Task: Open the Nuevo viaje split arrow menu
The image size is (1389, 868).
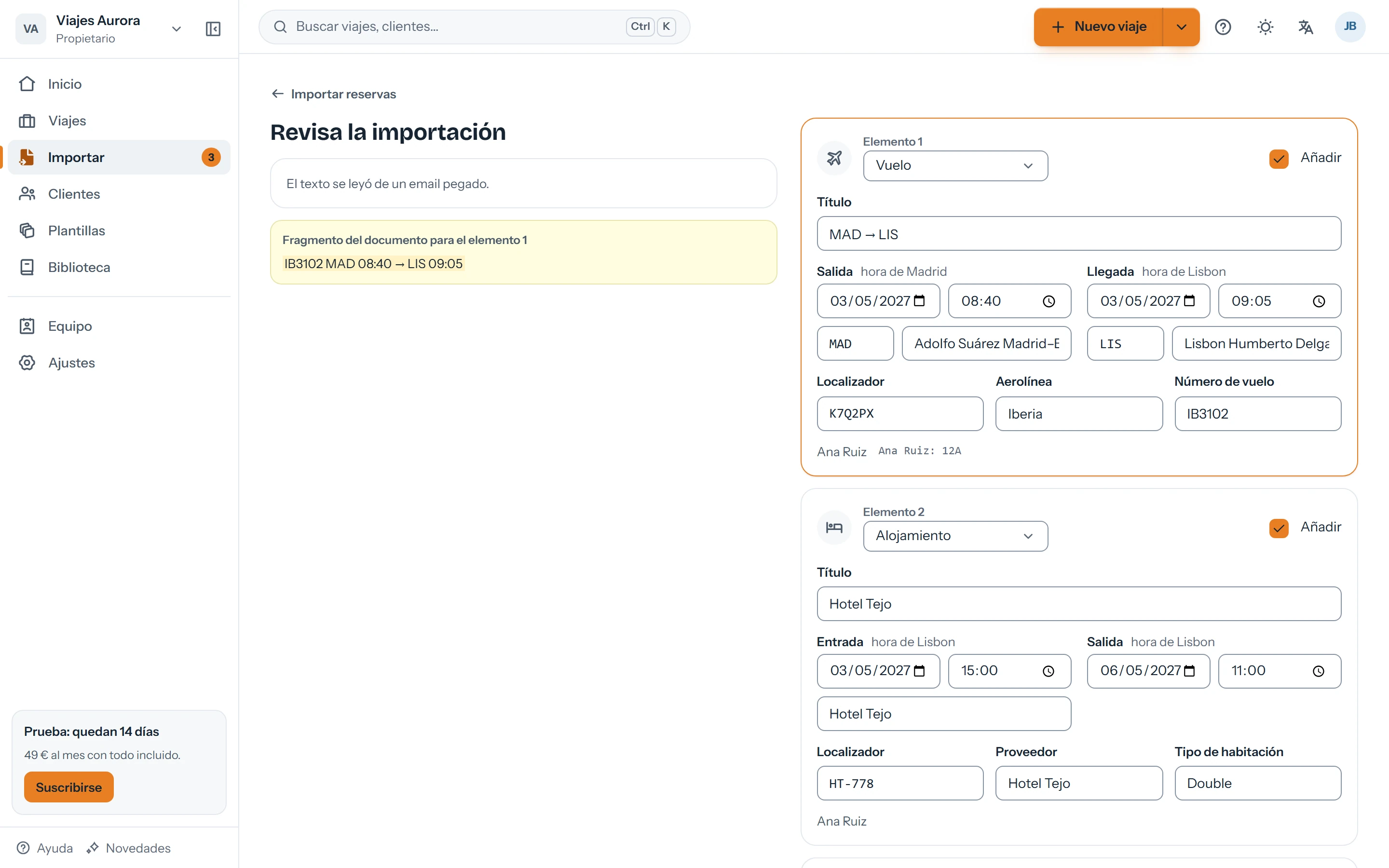Action: tap(1181, 27)
